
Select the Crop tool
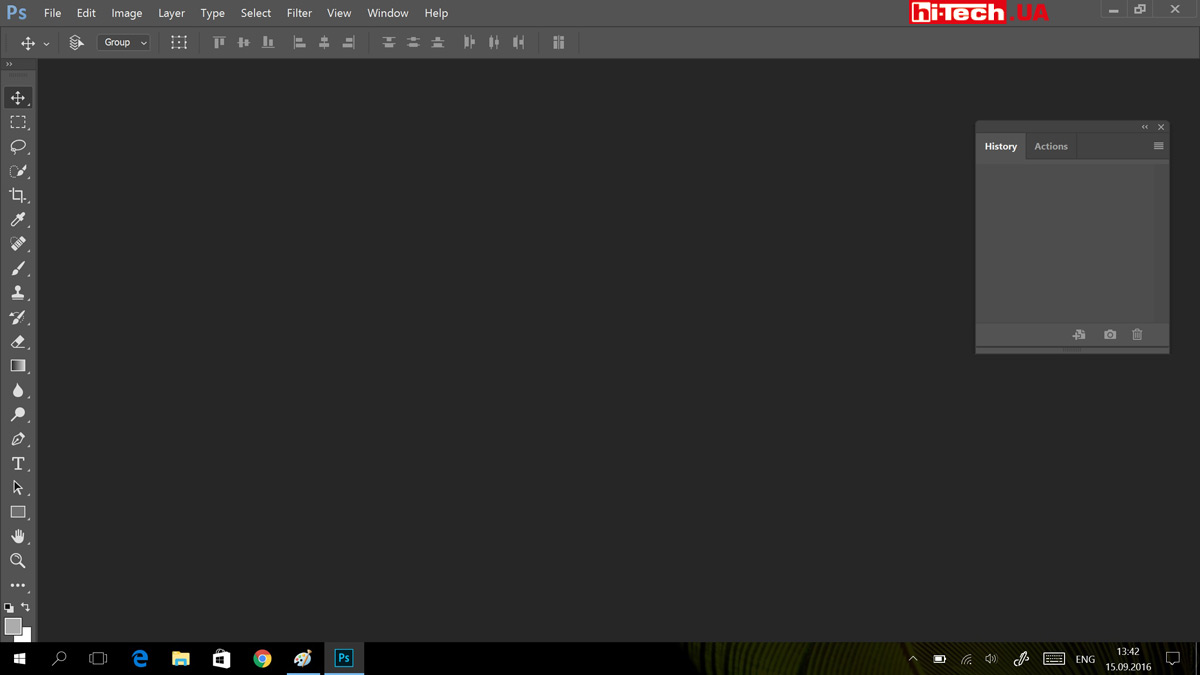click(x=18, y=195)
